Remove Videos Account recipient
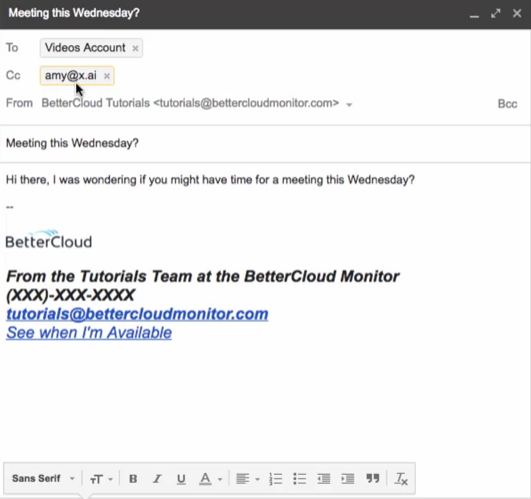The height and width of the screenshot is (499, 531). coord(135,48)
